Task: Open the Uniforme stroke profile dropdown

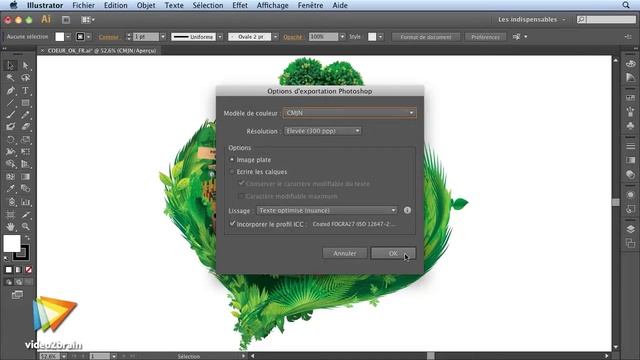Action: tap(220, 37)
